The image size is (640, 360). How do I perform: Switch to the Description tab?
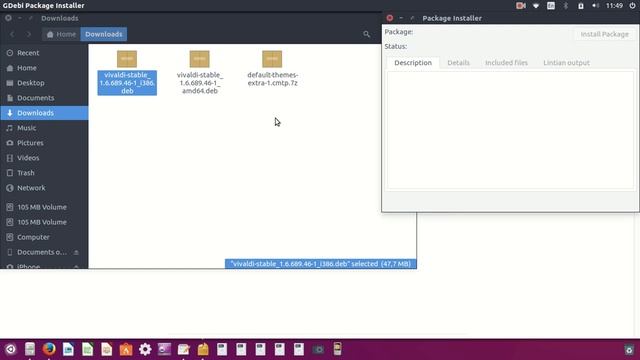click(413, 63)
